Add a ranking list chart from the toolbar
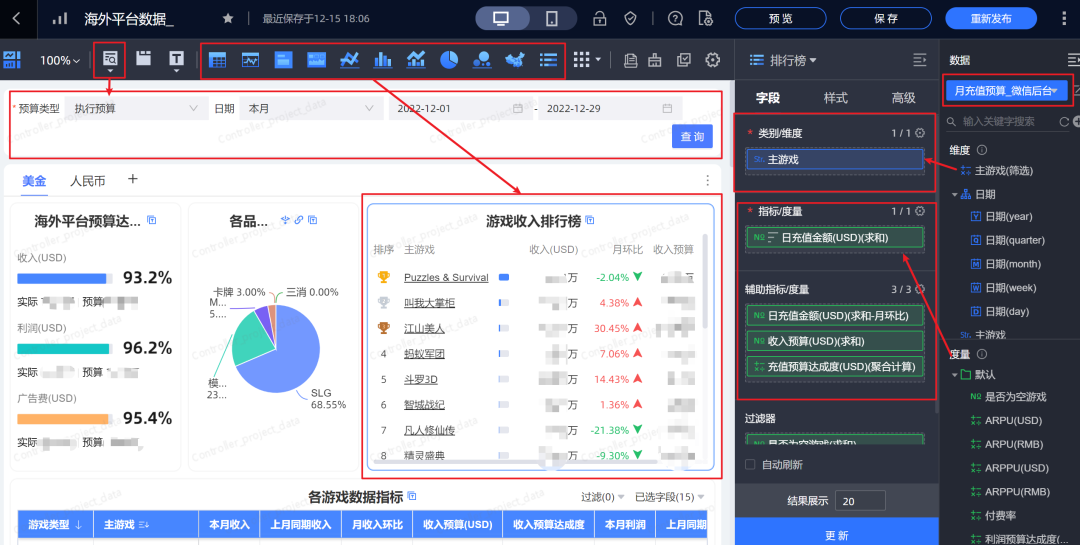Screen dimensions: 1080x545 pyautogui.click(x=548, y=60)
